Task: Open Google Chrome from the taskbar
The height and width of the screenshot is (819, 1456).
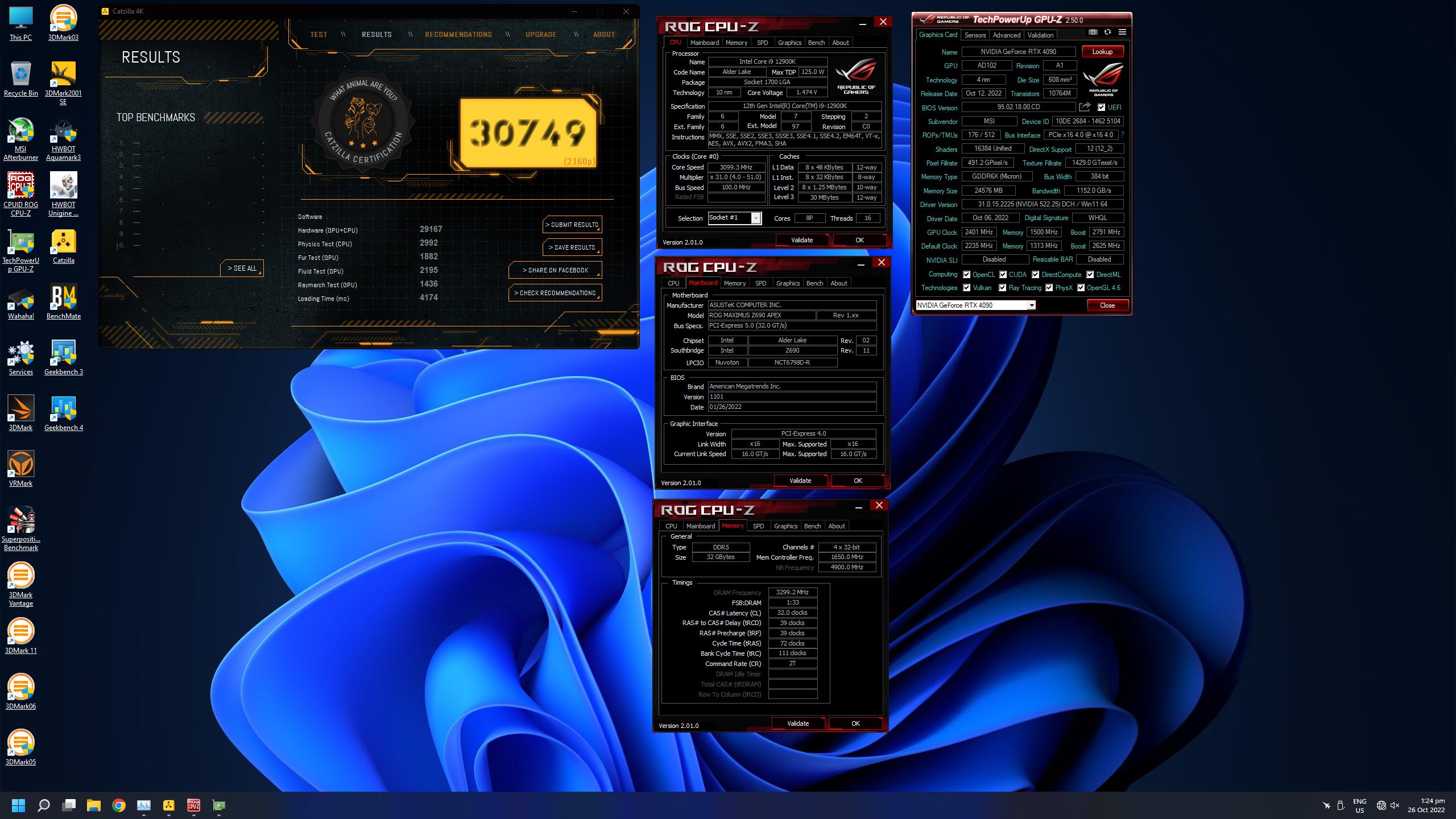Action: click(118, 805)
